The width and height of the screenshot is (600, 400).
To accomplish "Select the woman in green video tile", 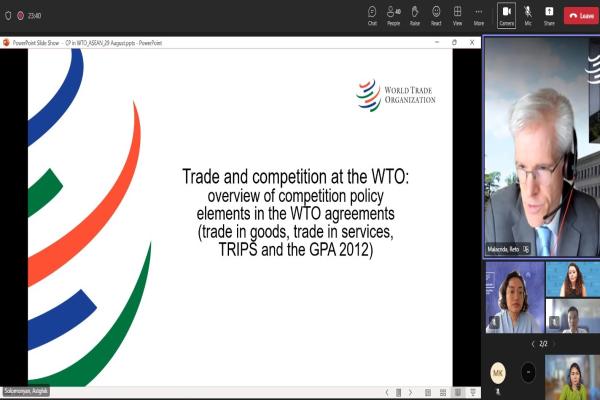I will pyautogui.click(x=572, y=377).
